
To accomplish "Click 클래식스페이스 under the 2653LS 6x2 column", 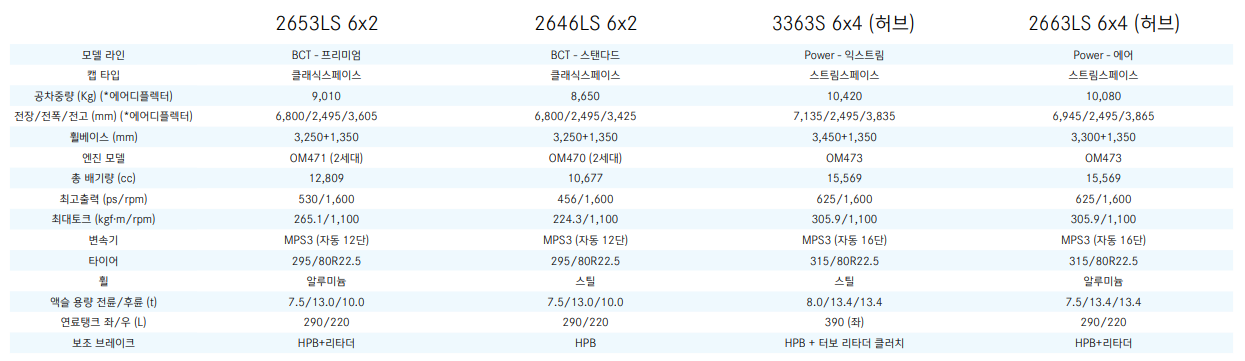I will (x=327, y=75).
